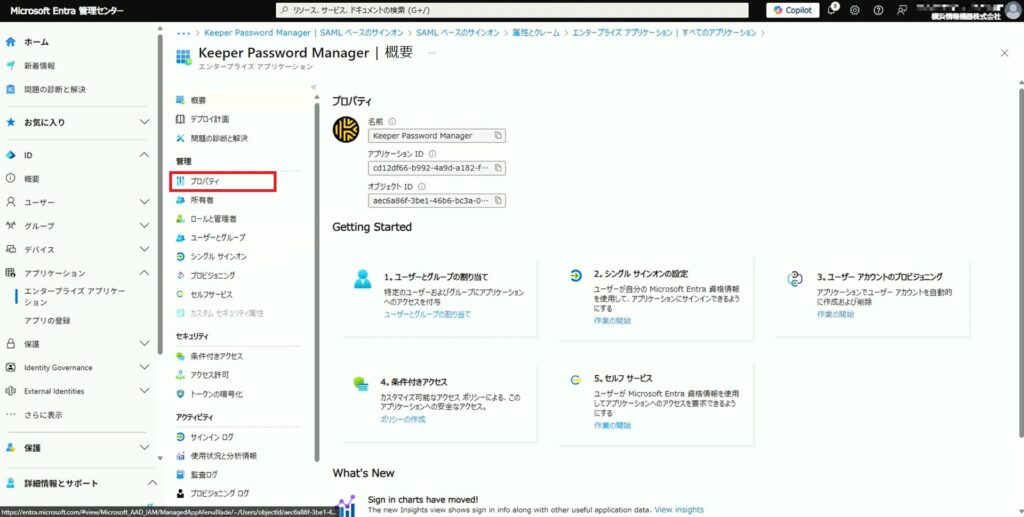1024x517 pixels.
Task: Collapse the アプリケーション section
Action: [145, 273]
